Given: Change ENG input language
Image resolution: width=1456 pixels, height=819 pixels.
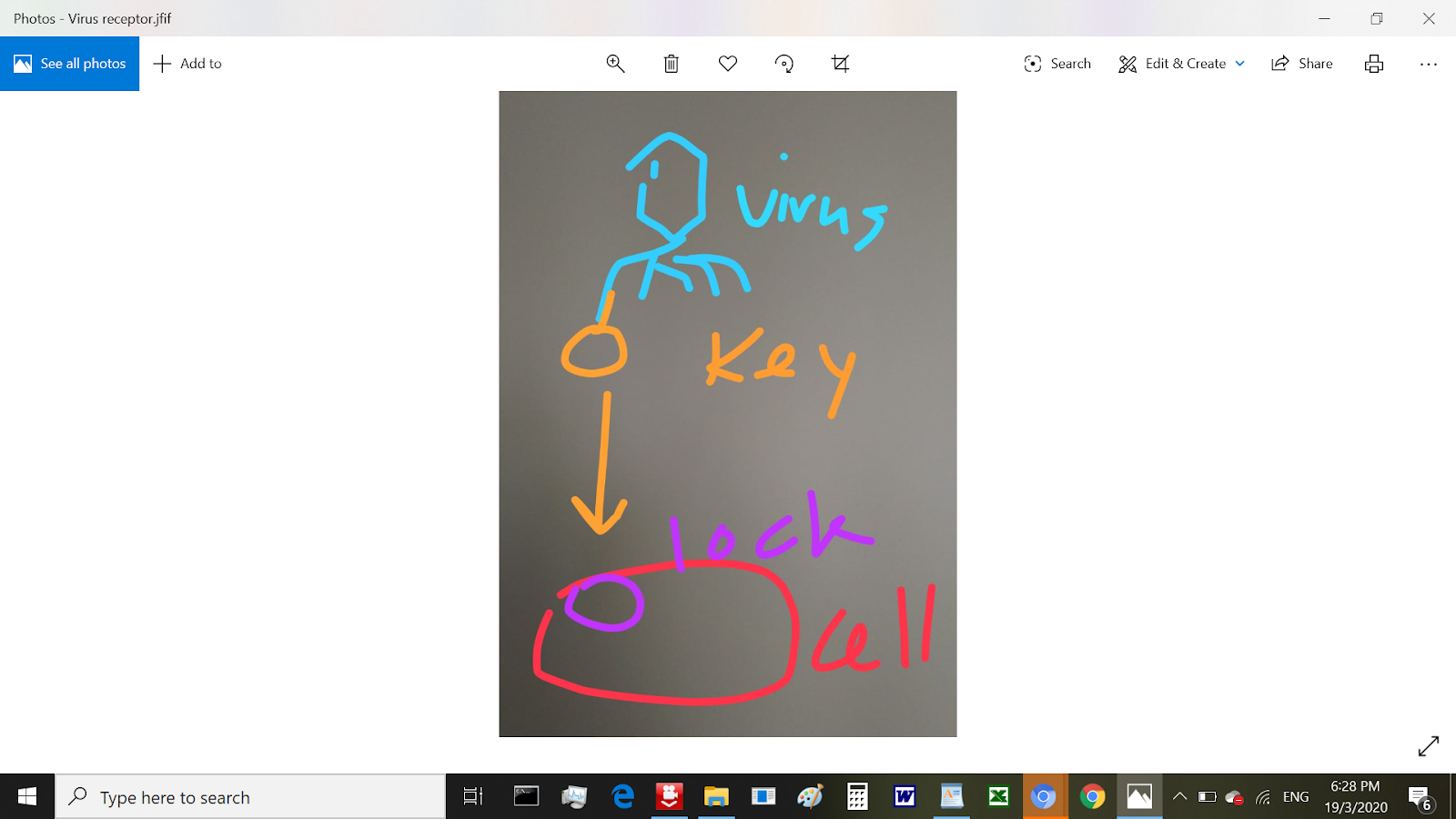Looking at the screenshot, I should tap(1296, 797).
